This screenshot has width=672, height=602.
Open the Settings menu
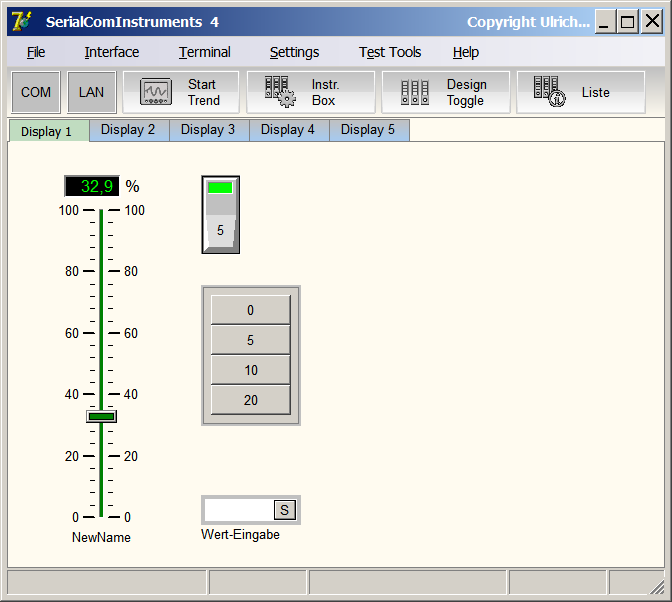(x=294, y=52)
